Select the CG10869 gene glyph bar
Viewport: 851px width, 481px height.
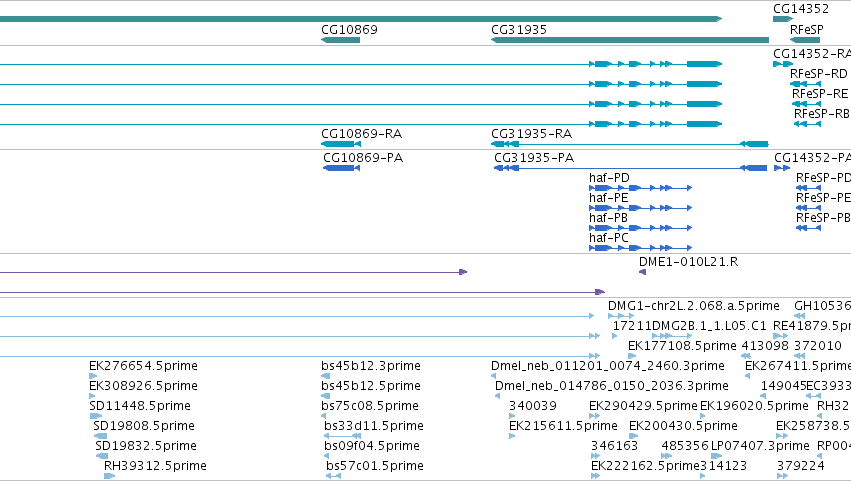[340, 40]
